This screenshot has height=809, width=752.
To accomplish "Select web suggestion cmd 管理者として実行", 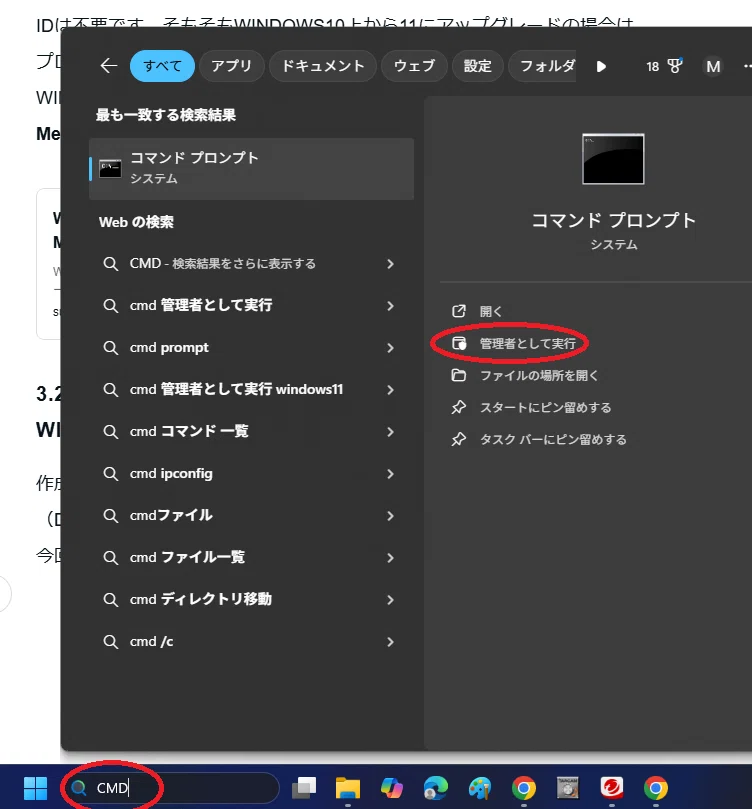I will [251, 305].
